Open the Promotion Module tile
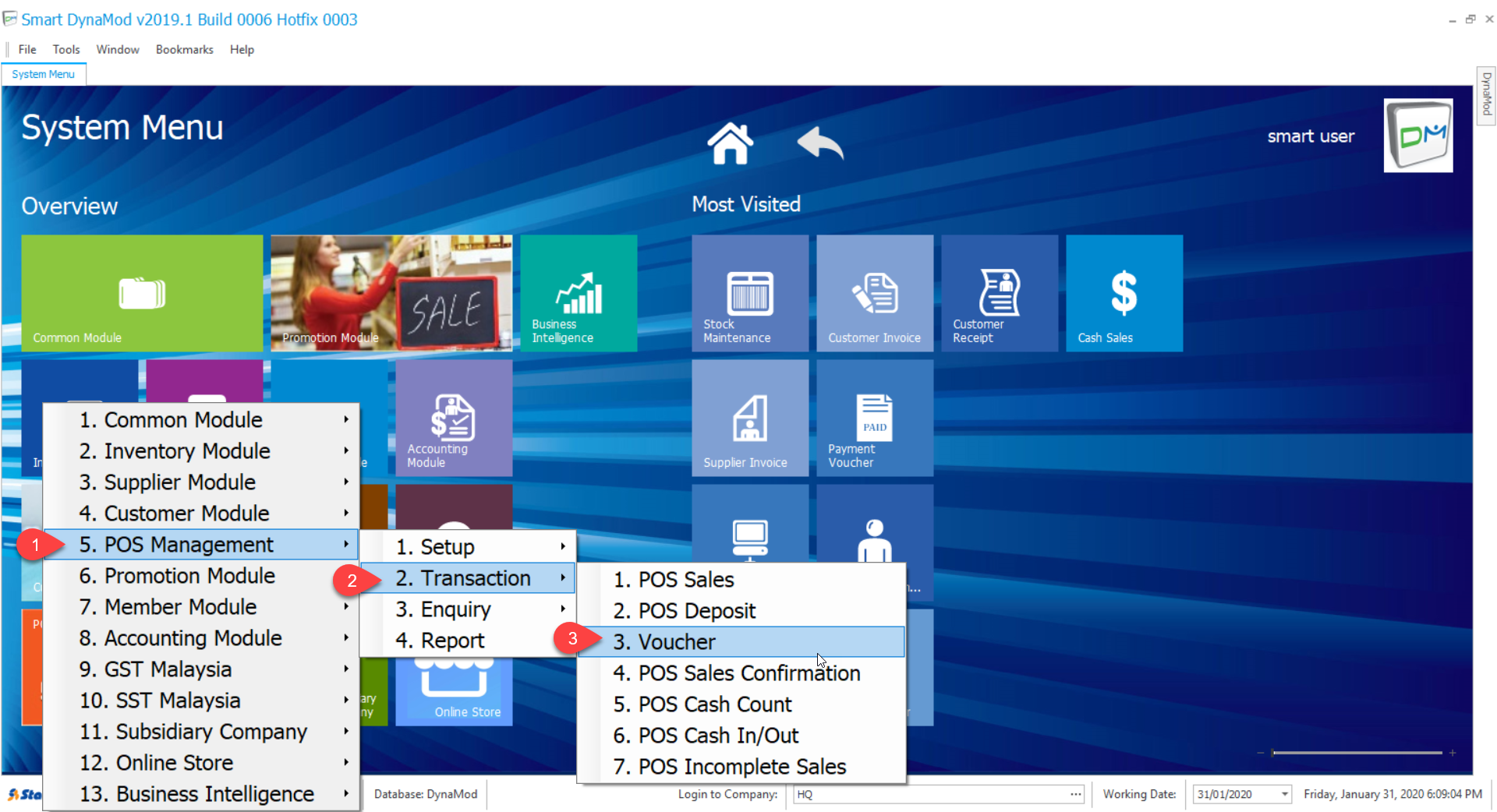Image resolution: width=1497 pixels, height=812 pixels. (391, 293)
